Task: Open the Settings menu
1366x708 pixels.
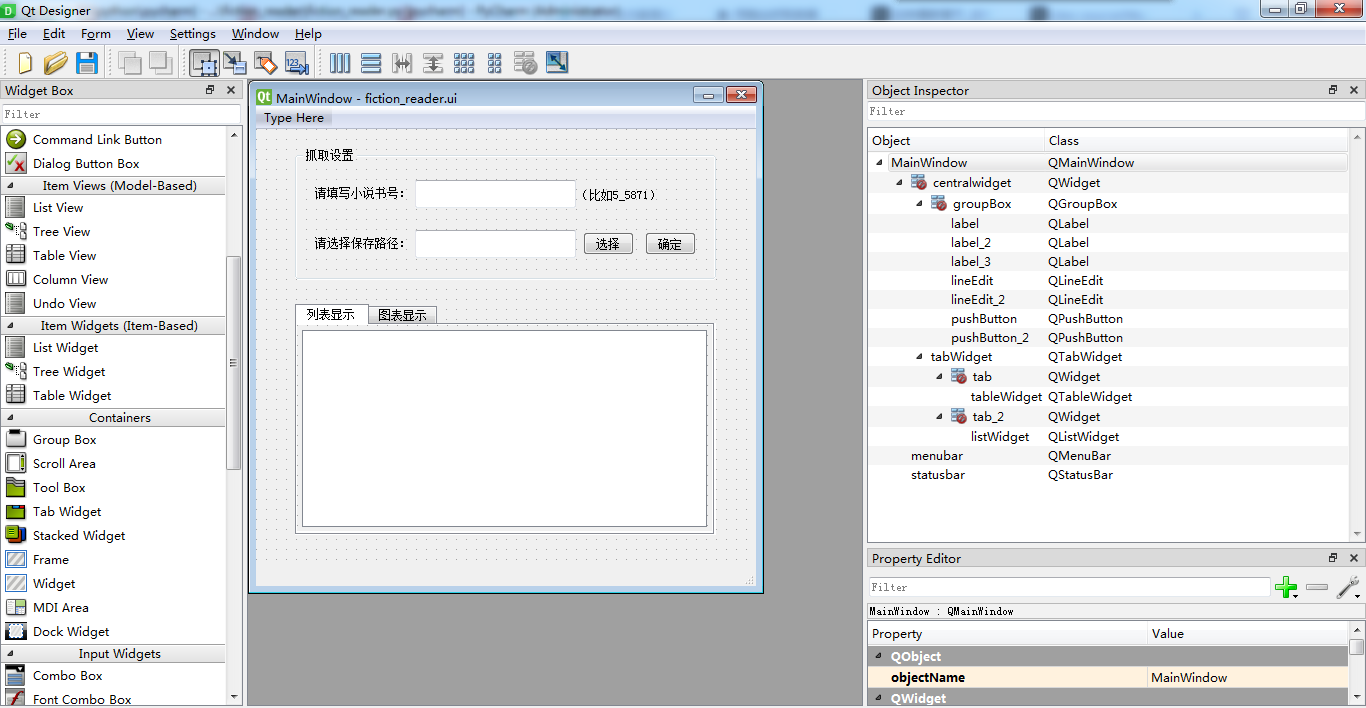Action: [x=192, y=33]
